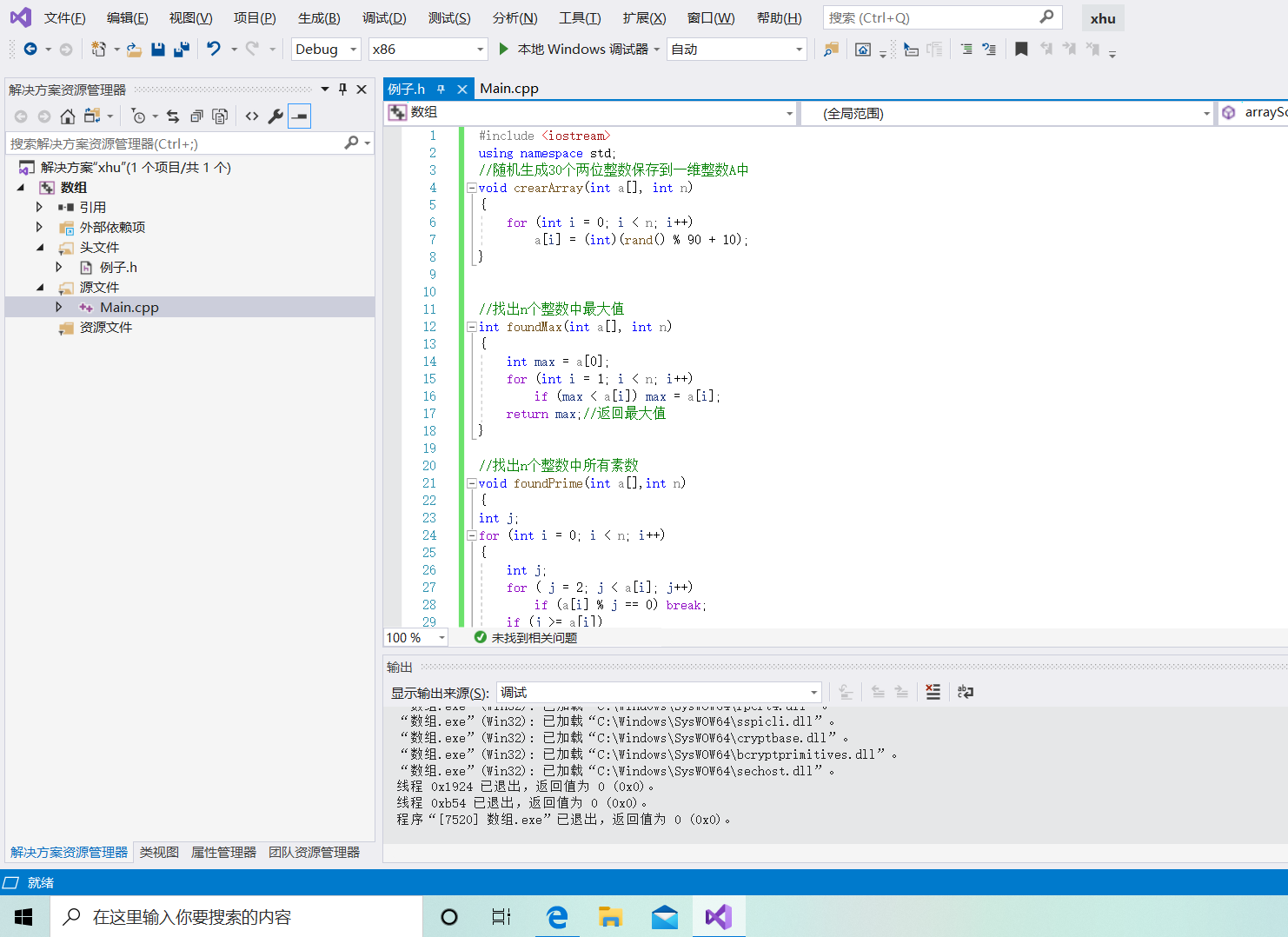1288x937 pixels.
Task: Click the comment out selected lines icon
Action: click(966, 50)
